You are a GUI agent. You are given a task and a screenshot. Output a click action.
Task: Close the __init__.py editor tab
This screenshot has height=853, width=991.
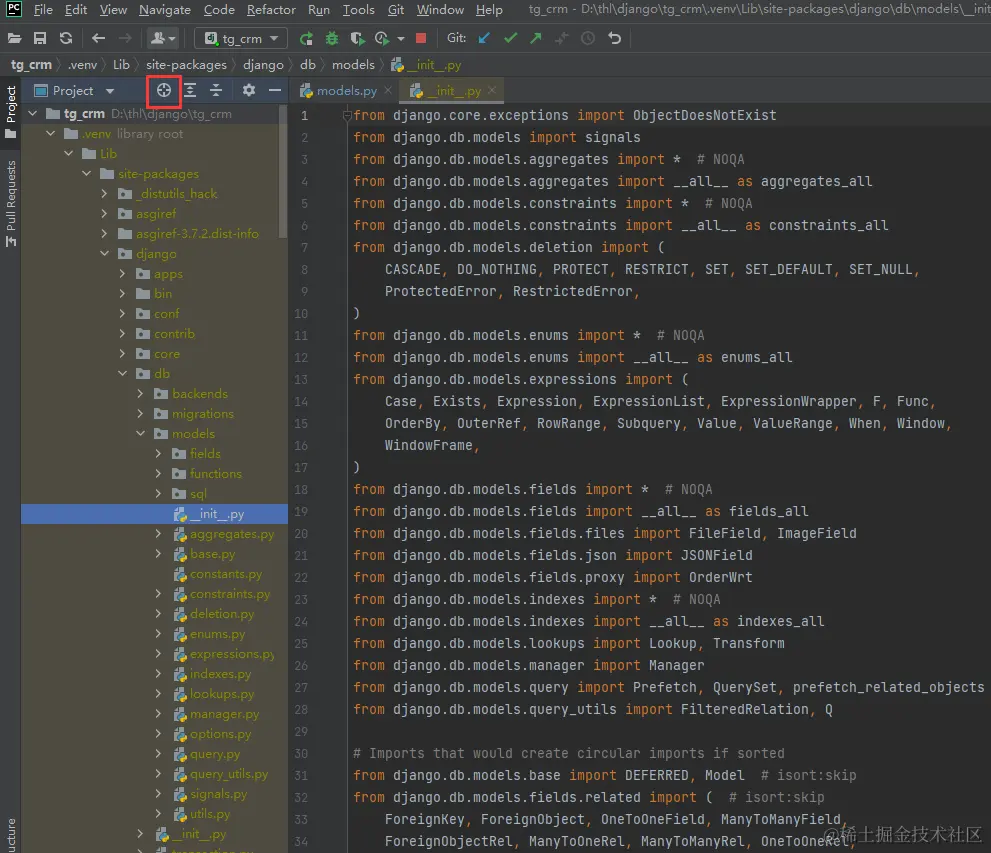tap(492, 91)
